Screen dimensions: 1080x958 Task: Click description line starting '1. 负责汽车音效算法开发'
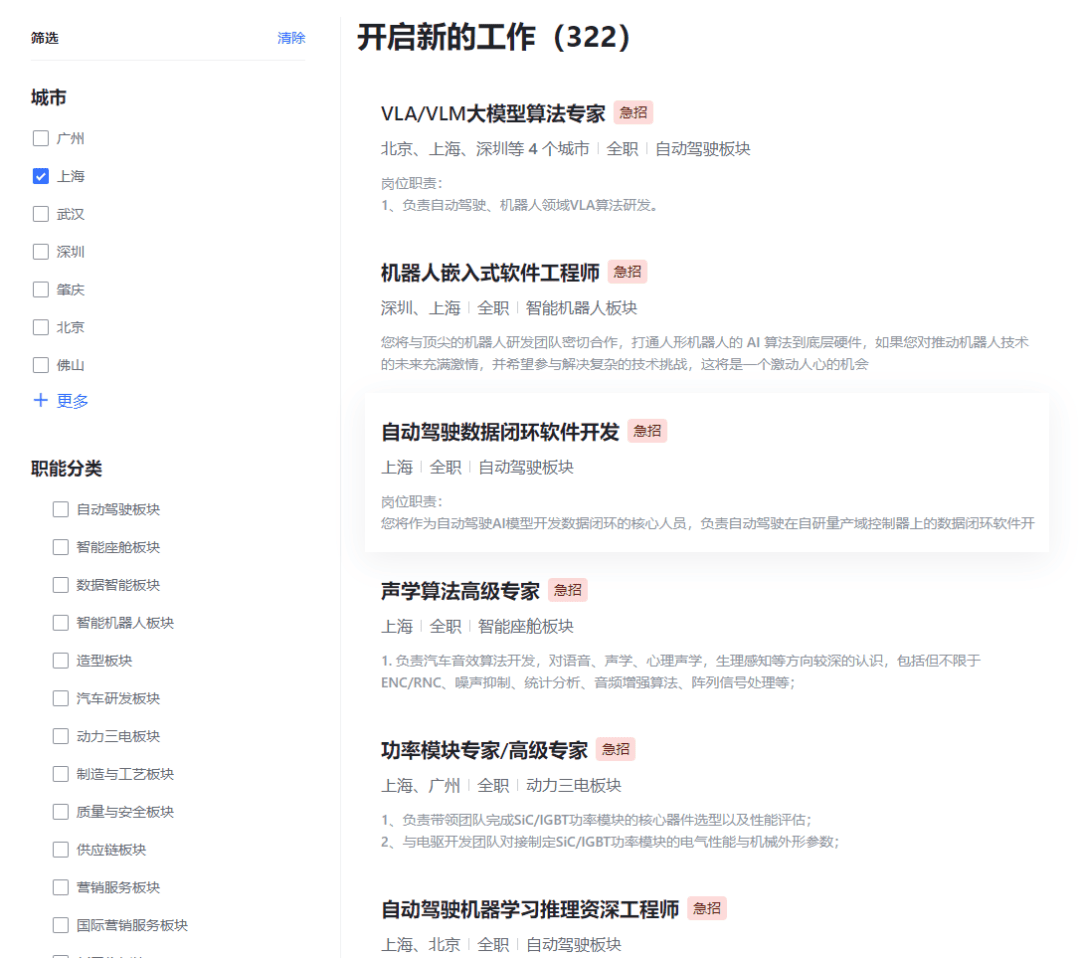pos(681,661)
